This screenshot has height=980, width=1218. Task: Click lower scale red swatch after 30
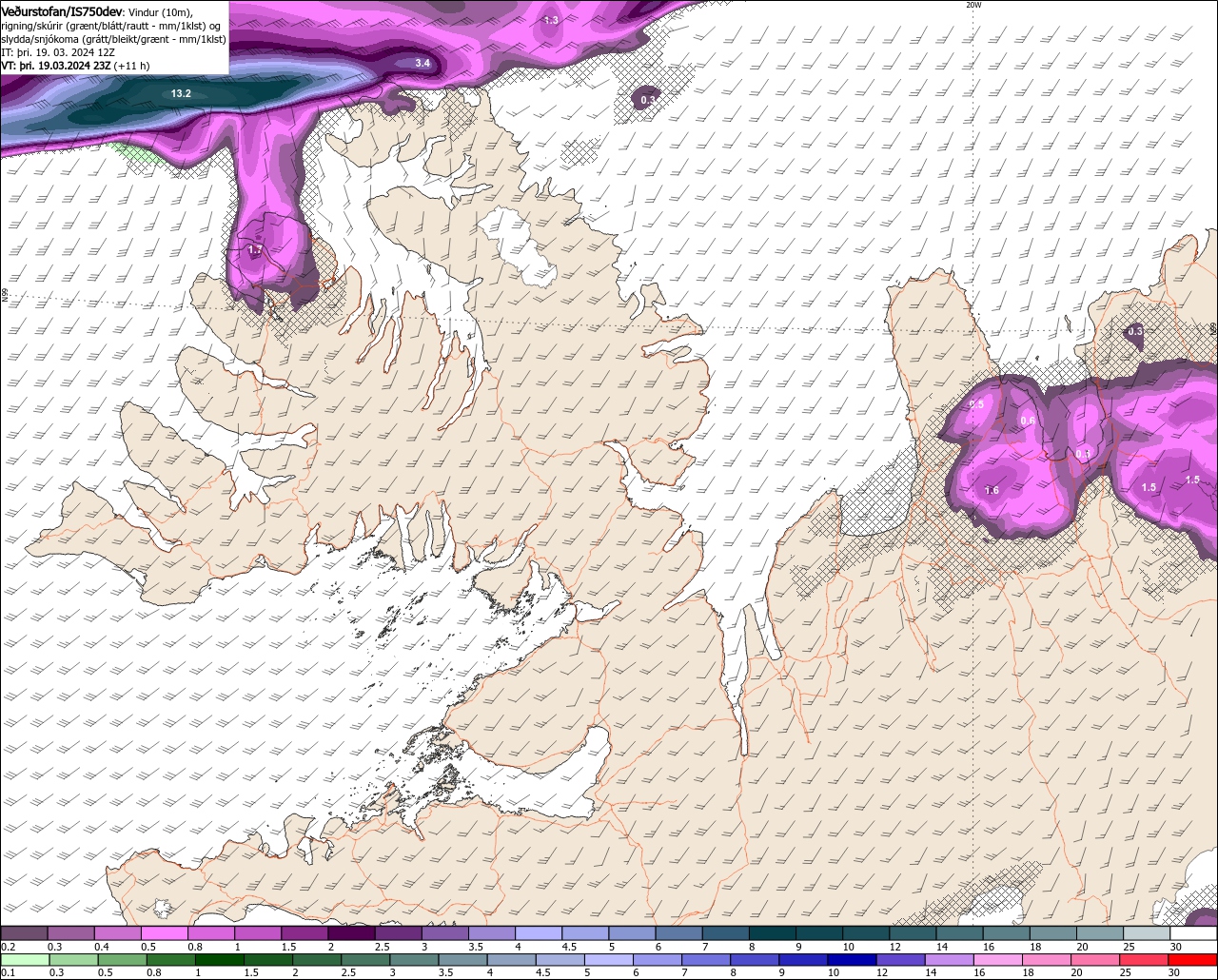[x=1192, y=960]
